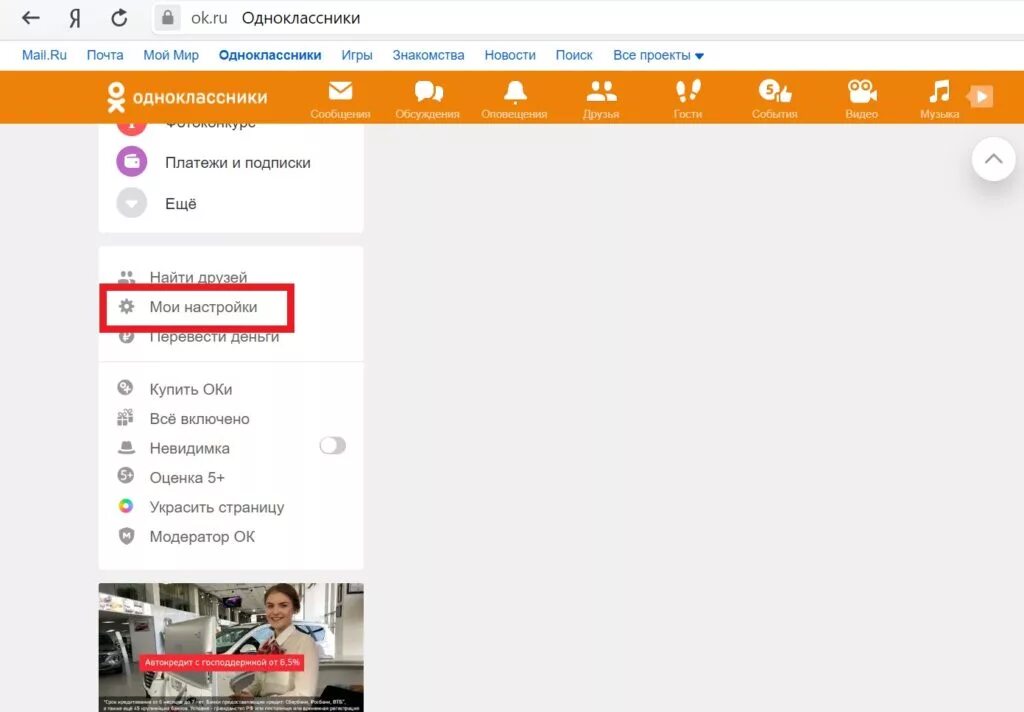Click the coins icon beside Купить ОКи

pyautogui.click(x=125, y=388)
